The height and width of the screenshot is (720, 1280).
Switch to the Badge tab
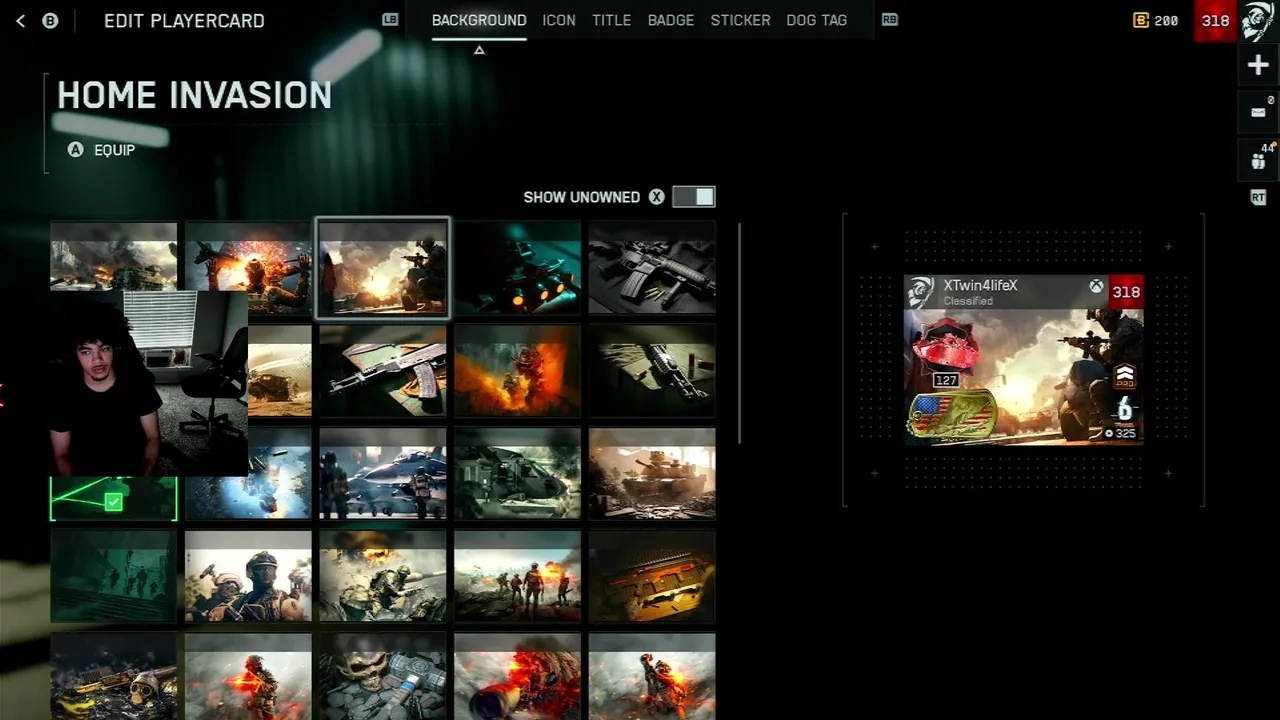click(x=671, y=20)
